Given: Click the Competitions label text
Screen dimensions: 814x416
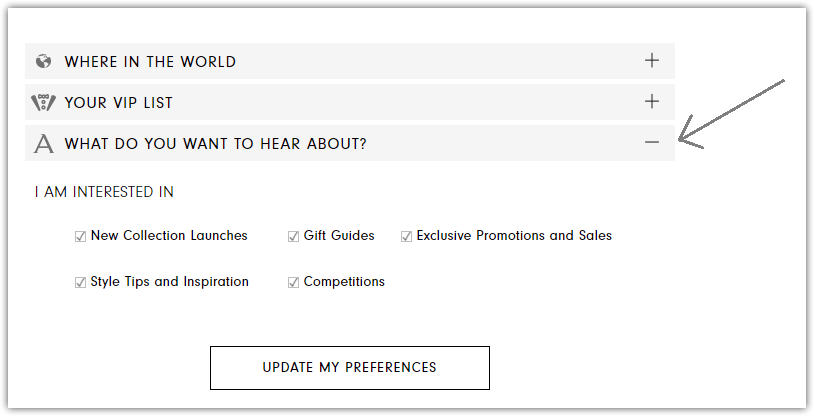Looking at the screenshot, I should 344,282.
